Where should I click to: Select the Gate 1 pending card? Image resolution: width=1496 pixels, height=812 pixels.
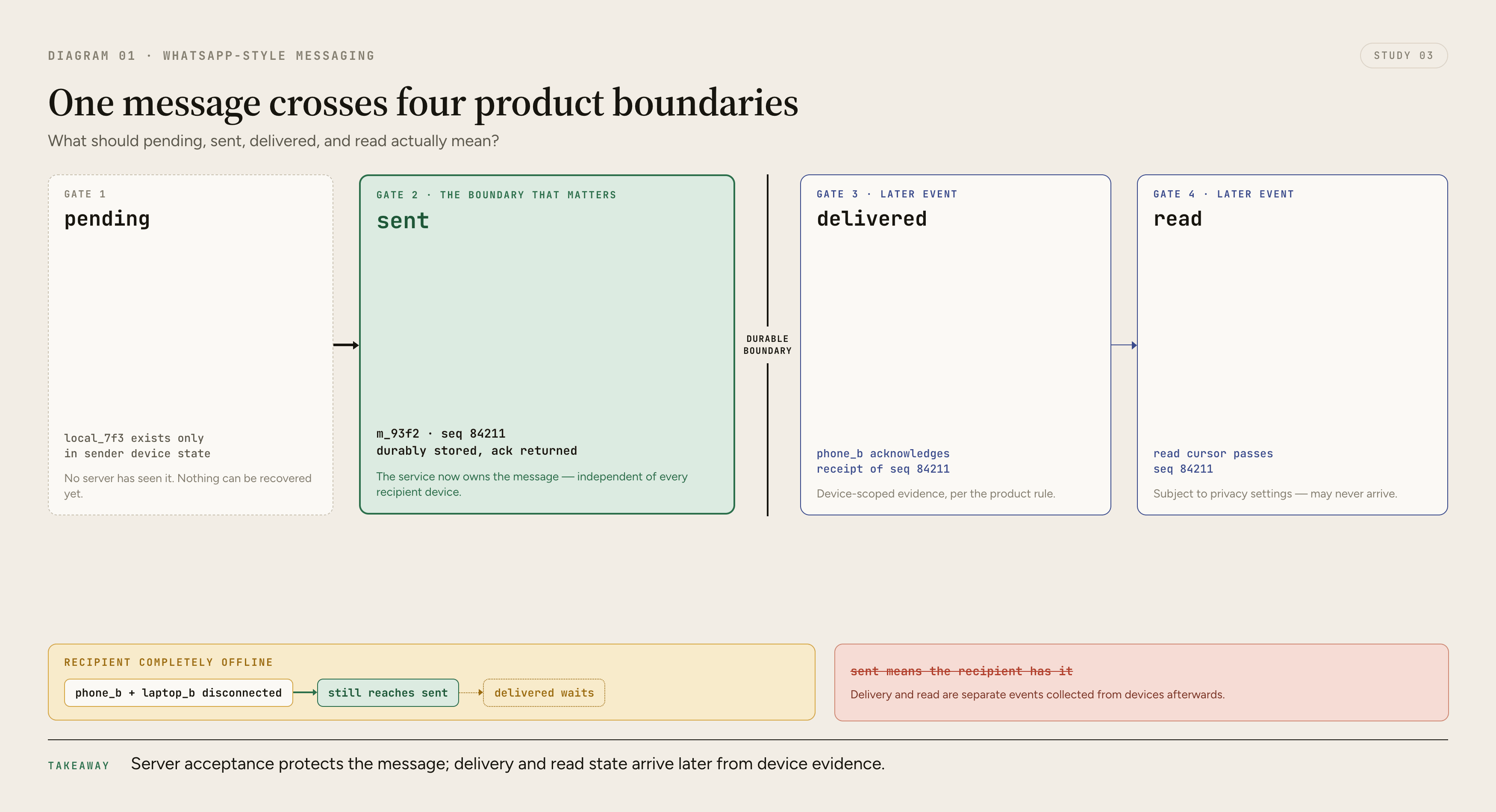[x=191, y=345]
